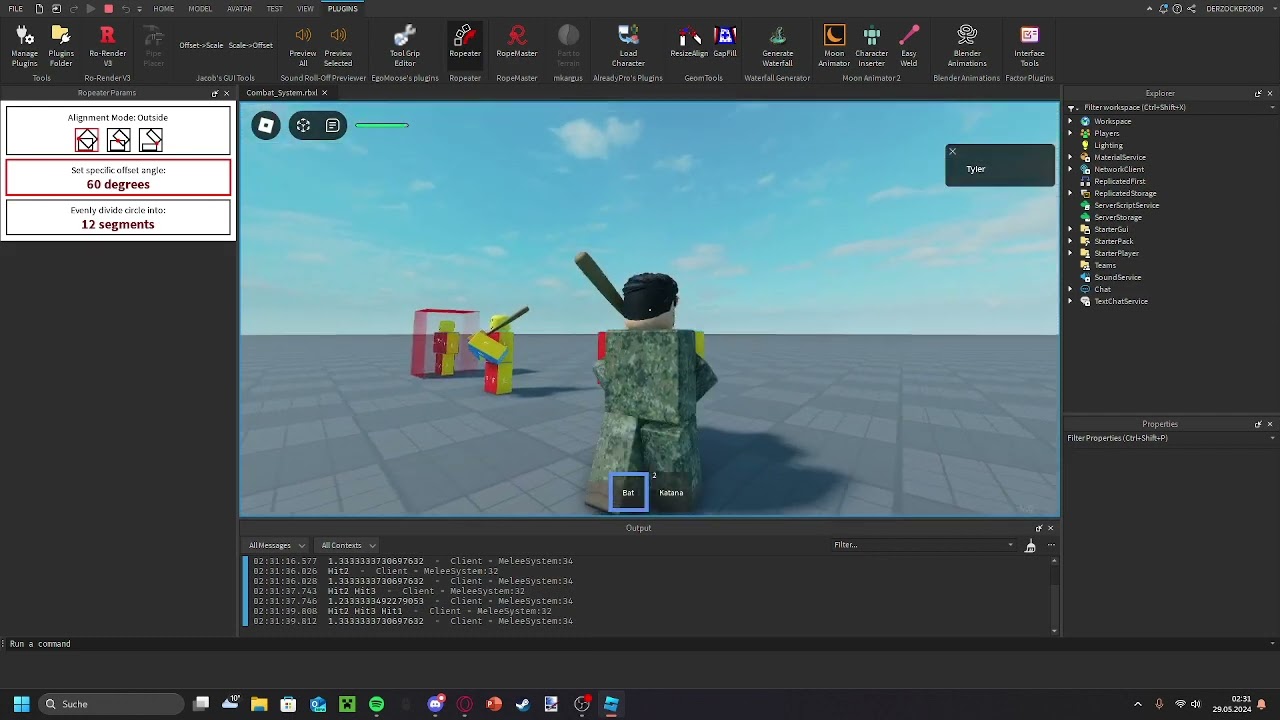Click the Preview Selected sound button
The width and height of the screenshot is (1280, 720).
coord(338,46)
